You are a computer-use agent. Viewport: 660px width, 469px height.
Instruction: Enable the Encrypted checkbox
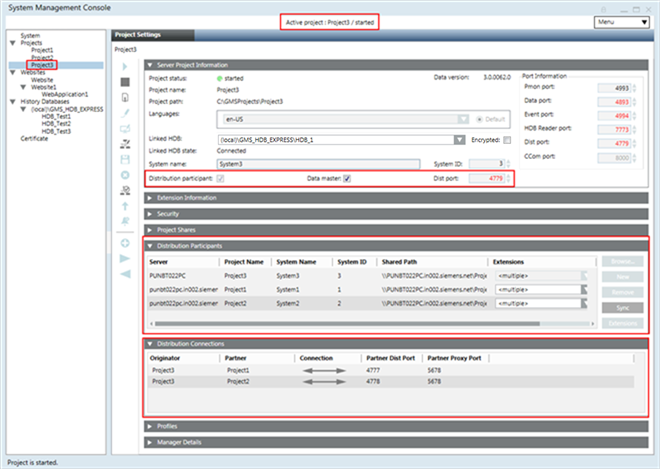[508, 141]
